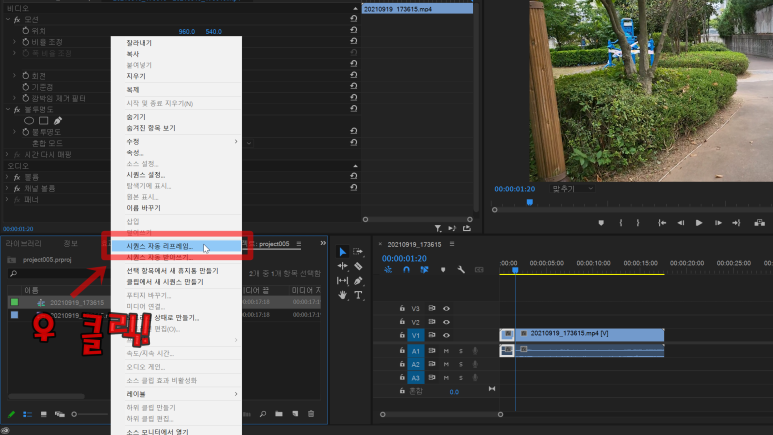773x435 pixels.
Task: Expand the Volume audio effect
Action: point(7,177)
